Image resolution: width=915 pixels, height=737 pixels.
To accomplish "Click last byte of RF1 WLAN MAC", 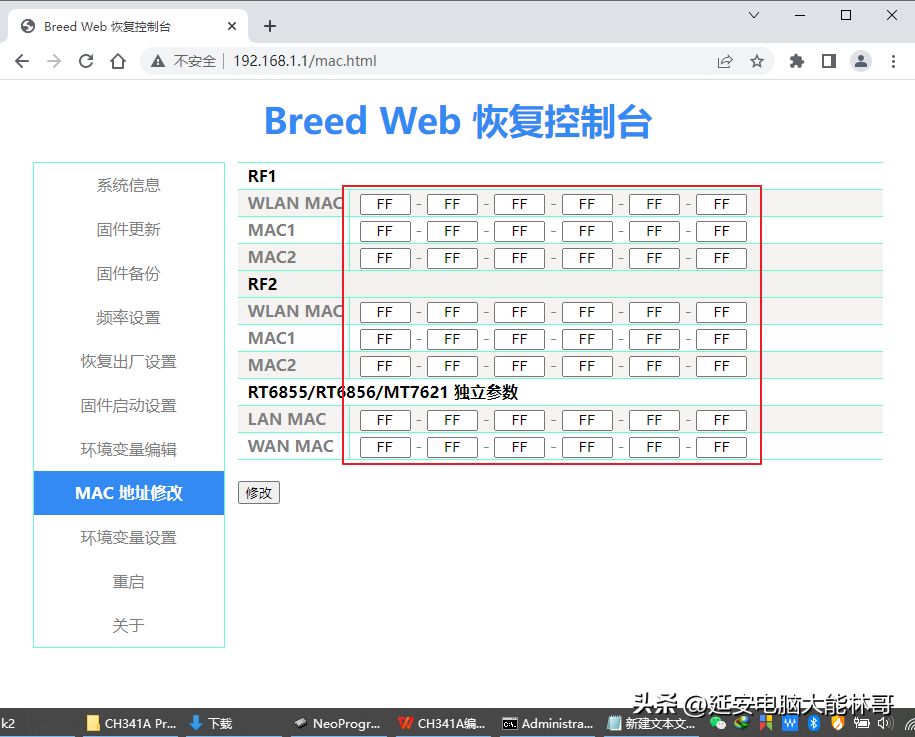I will pos(721,204).
